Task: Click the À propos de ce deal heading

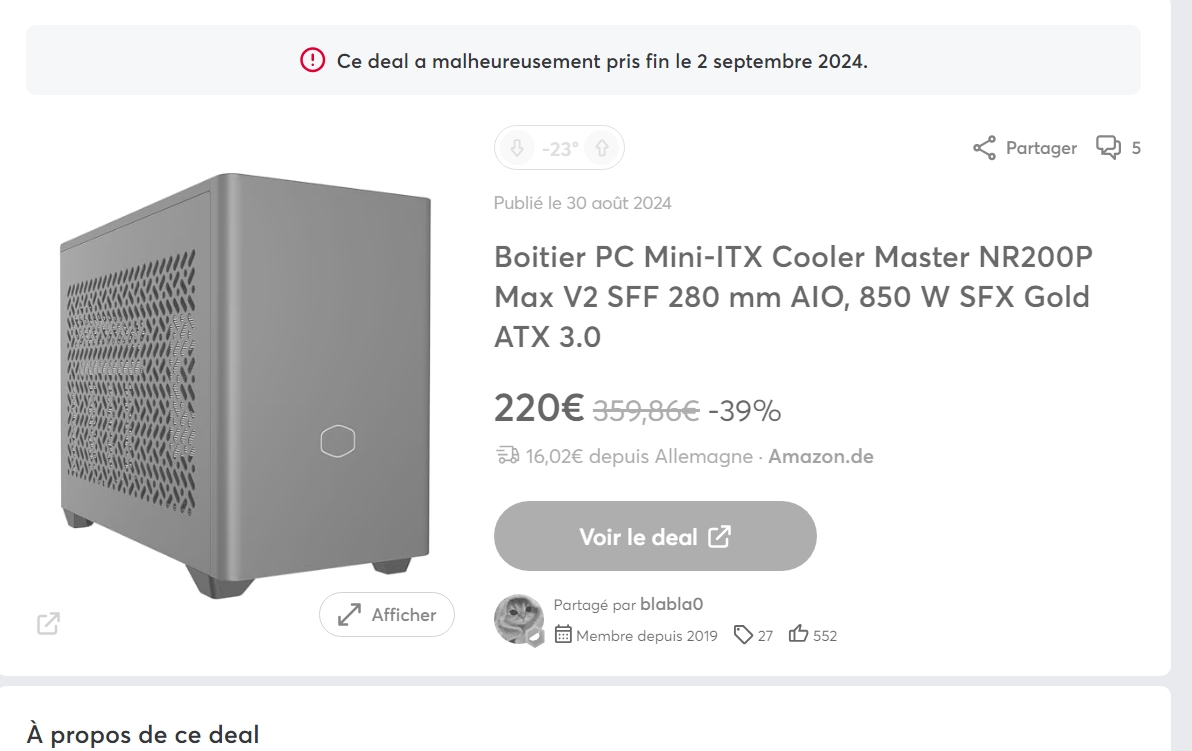Action: [x=143, y=735]
